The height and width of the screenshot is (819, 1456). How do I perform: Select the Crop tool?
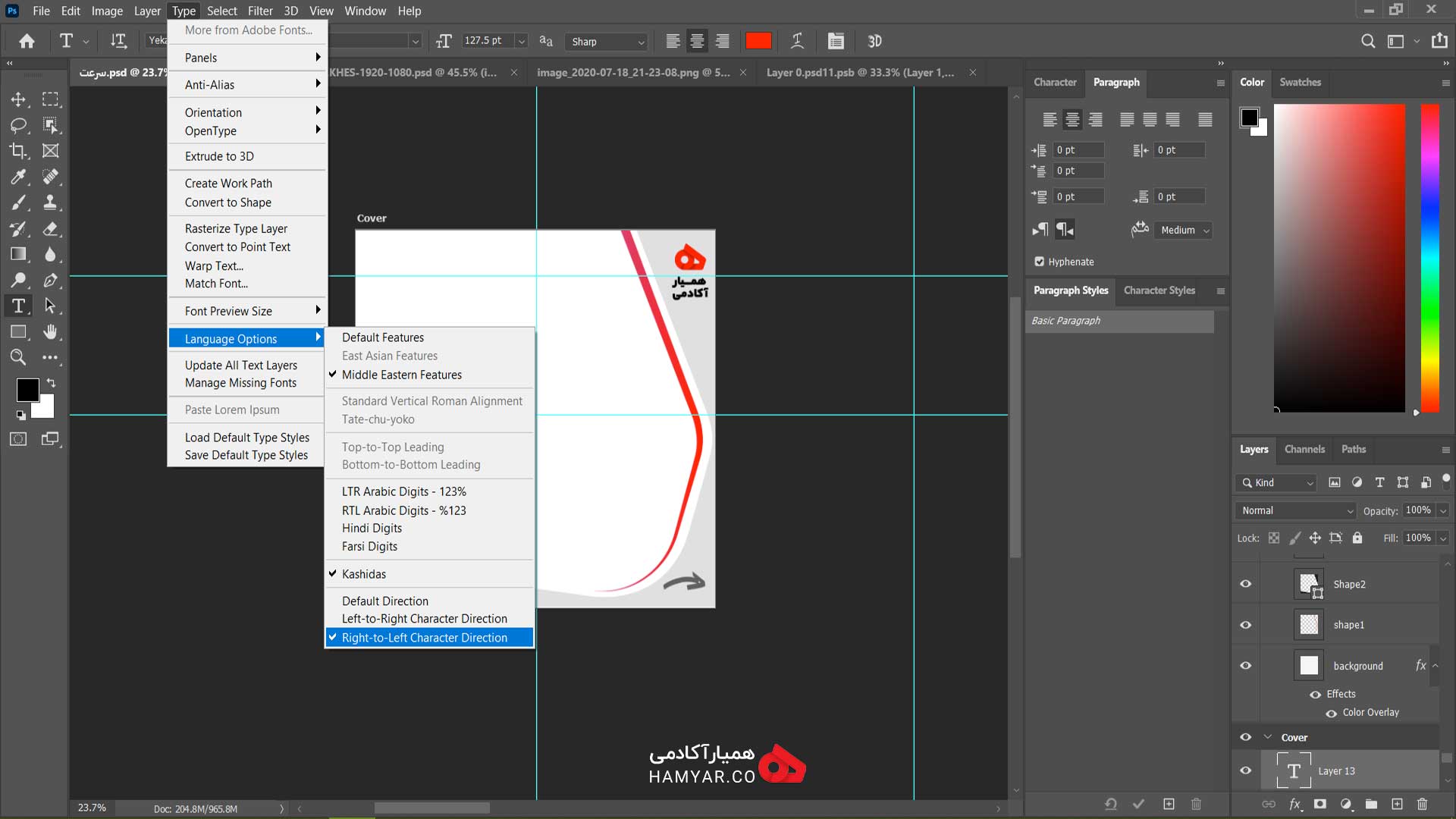18,151
